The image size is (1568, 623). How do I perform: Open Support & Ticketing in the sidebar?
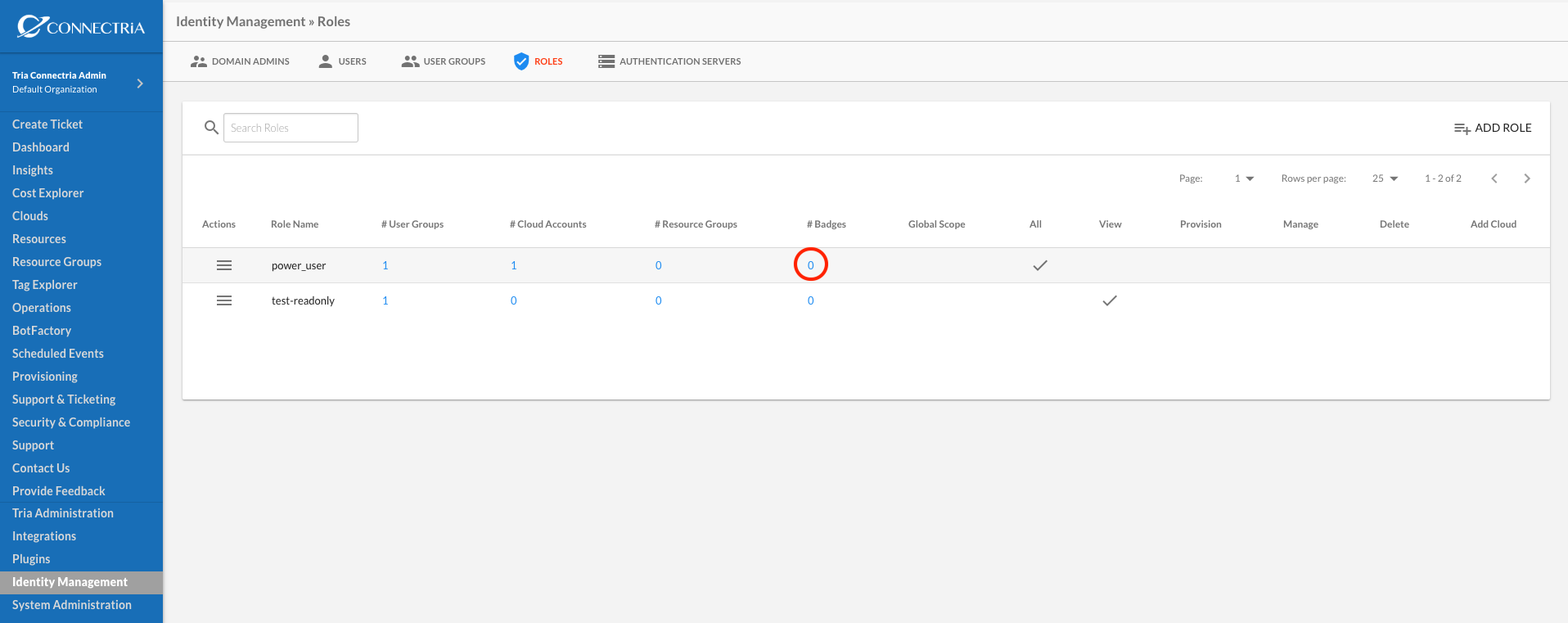(64, 400)
